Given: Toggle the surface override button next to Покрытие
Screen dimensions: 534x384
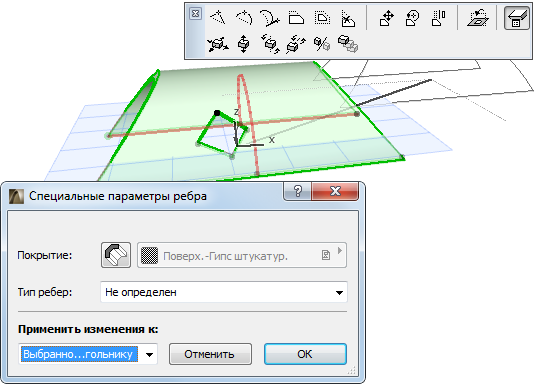Looking at the screenshot, I should (116, 255).
